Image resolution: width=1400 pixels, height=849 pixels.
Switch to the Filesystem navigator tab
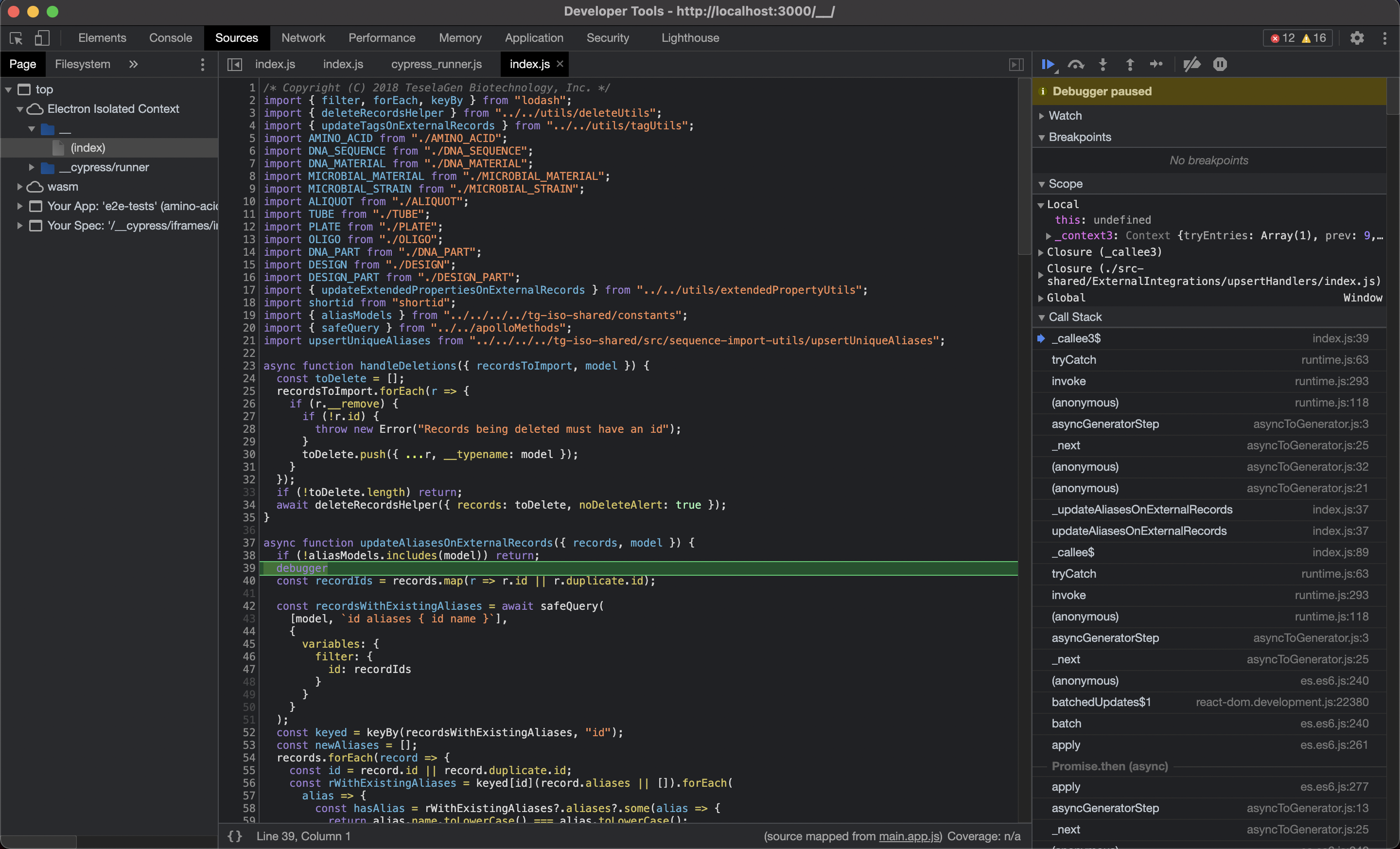coord(82,64)
